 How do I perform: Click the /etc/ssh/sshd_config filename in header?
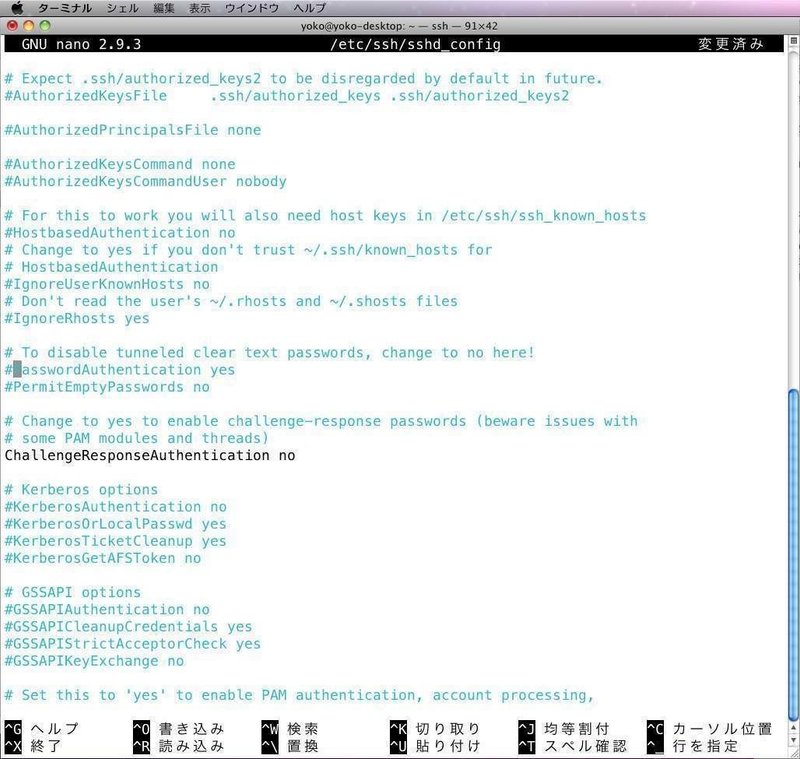tap(415, 44)
